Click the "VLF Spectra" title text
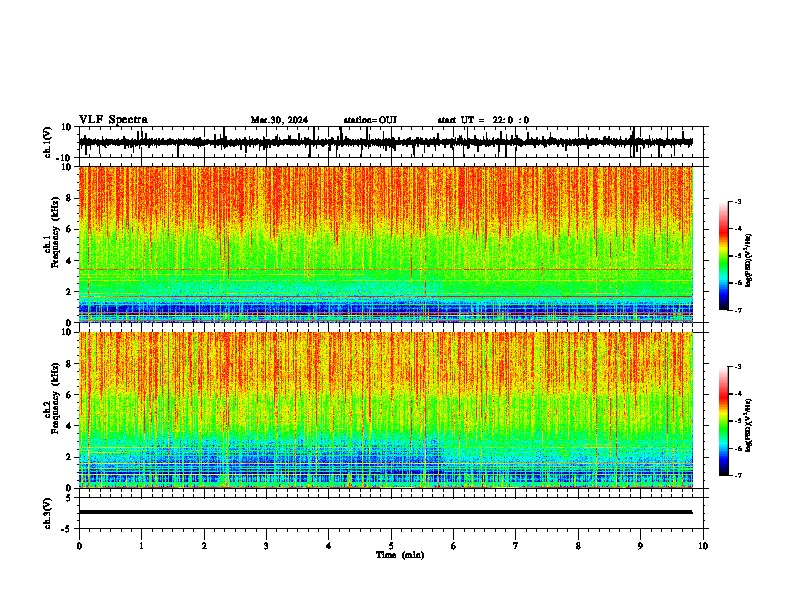This screenshot has height=612, width=792. pos(113,120)
